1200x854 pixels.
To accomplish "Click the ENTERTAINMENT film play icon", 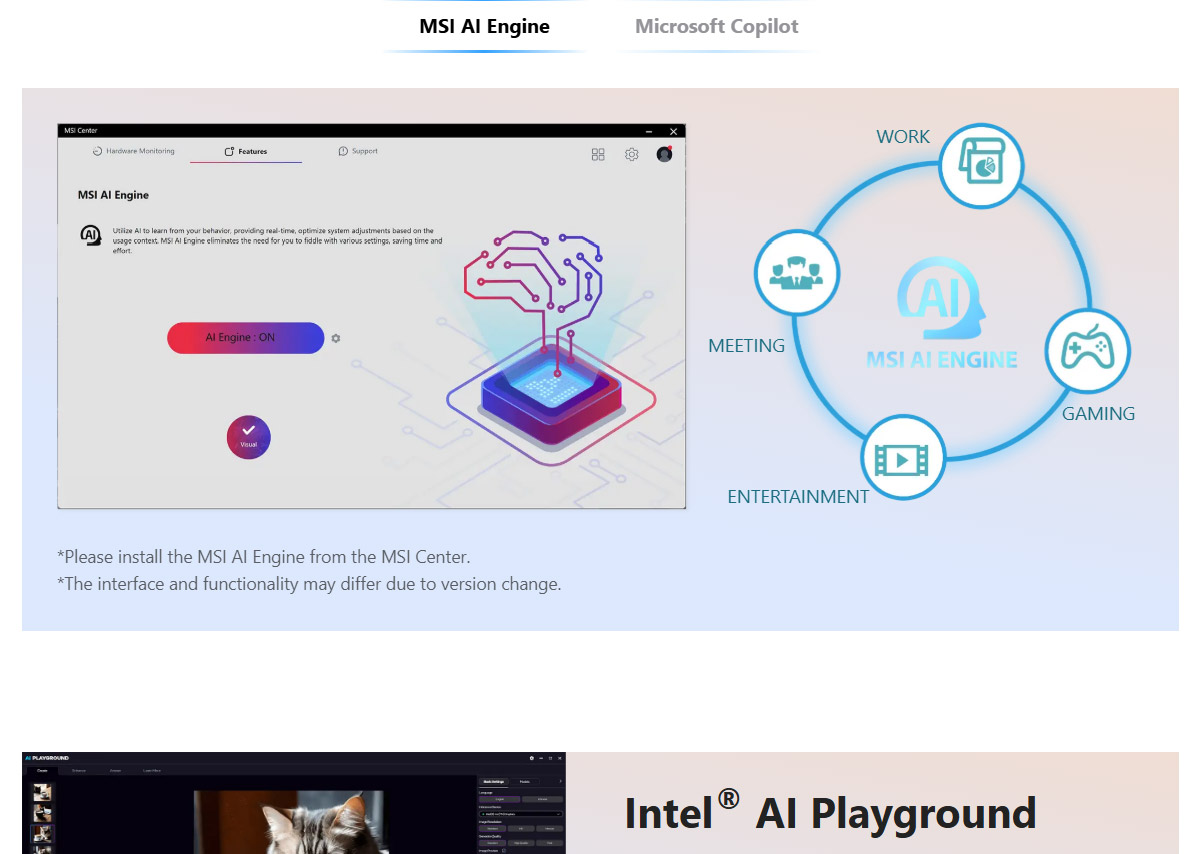I will [903, 457].
